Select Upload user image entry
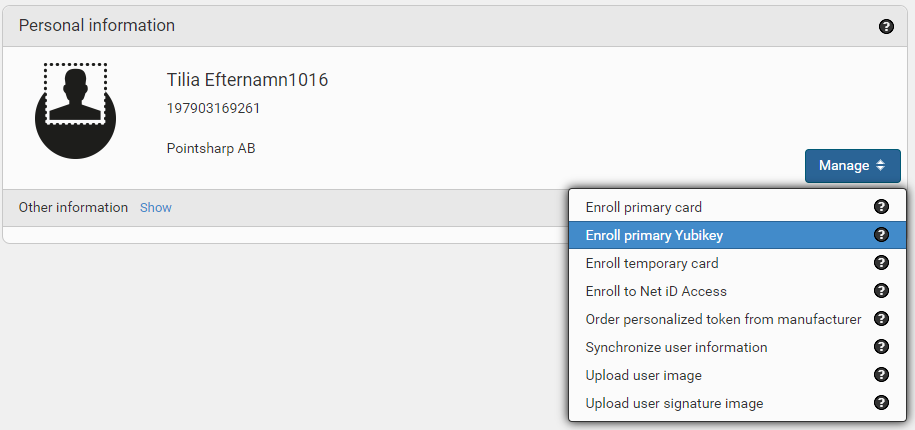This screenshot has height=430, width=915. 737,375
